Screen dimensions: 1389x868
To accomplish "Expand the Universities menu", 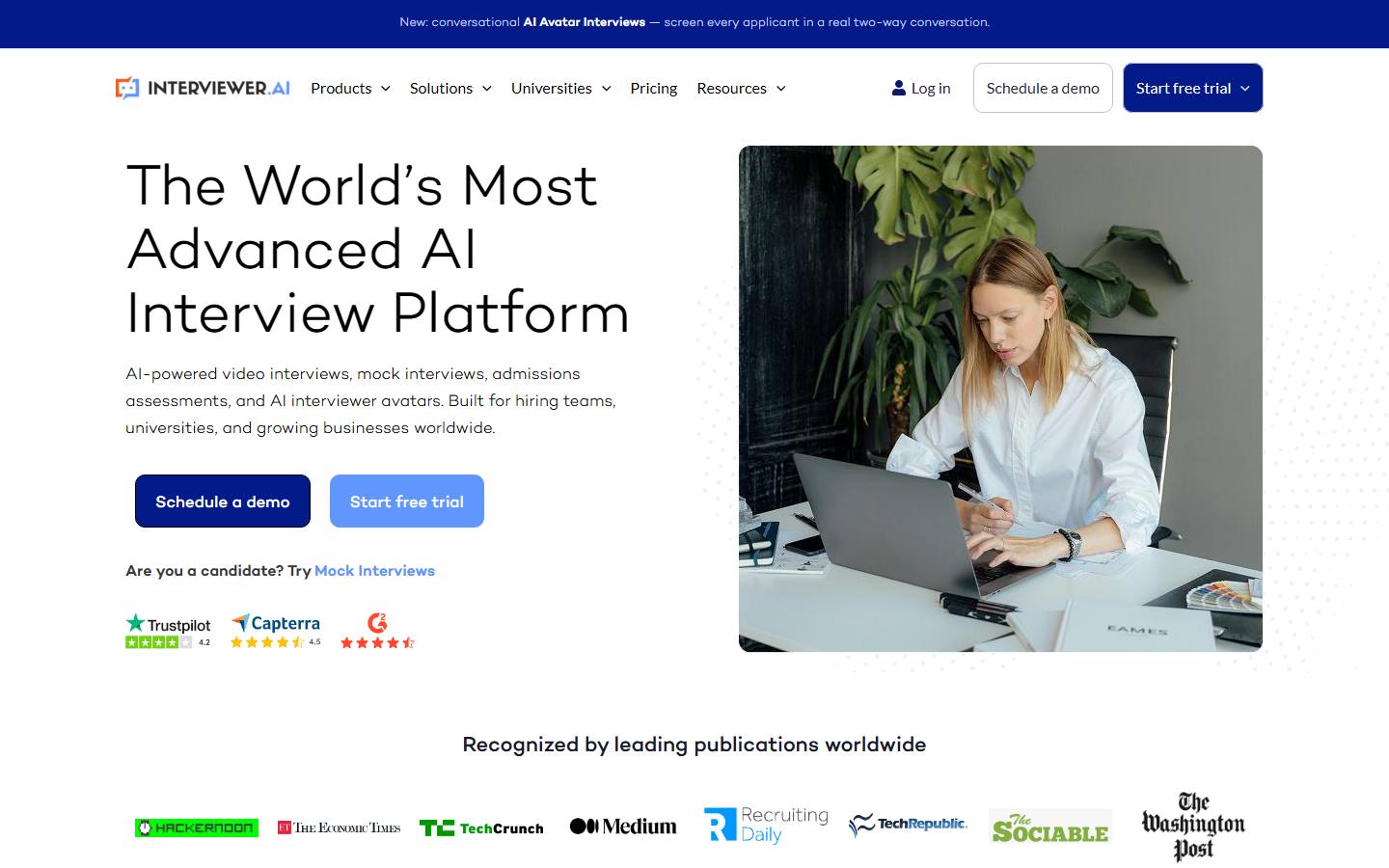I will click(x=561, y=88).
